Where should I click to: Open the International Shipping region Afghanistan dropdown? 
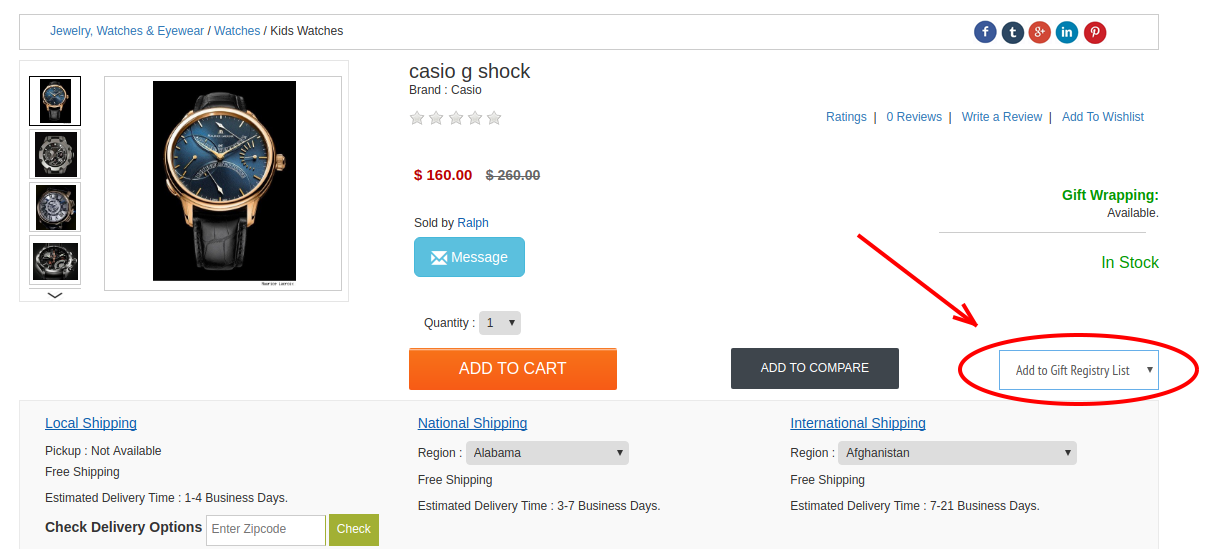click(x=957, y=453)
